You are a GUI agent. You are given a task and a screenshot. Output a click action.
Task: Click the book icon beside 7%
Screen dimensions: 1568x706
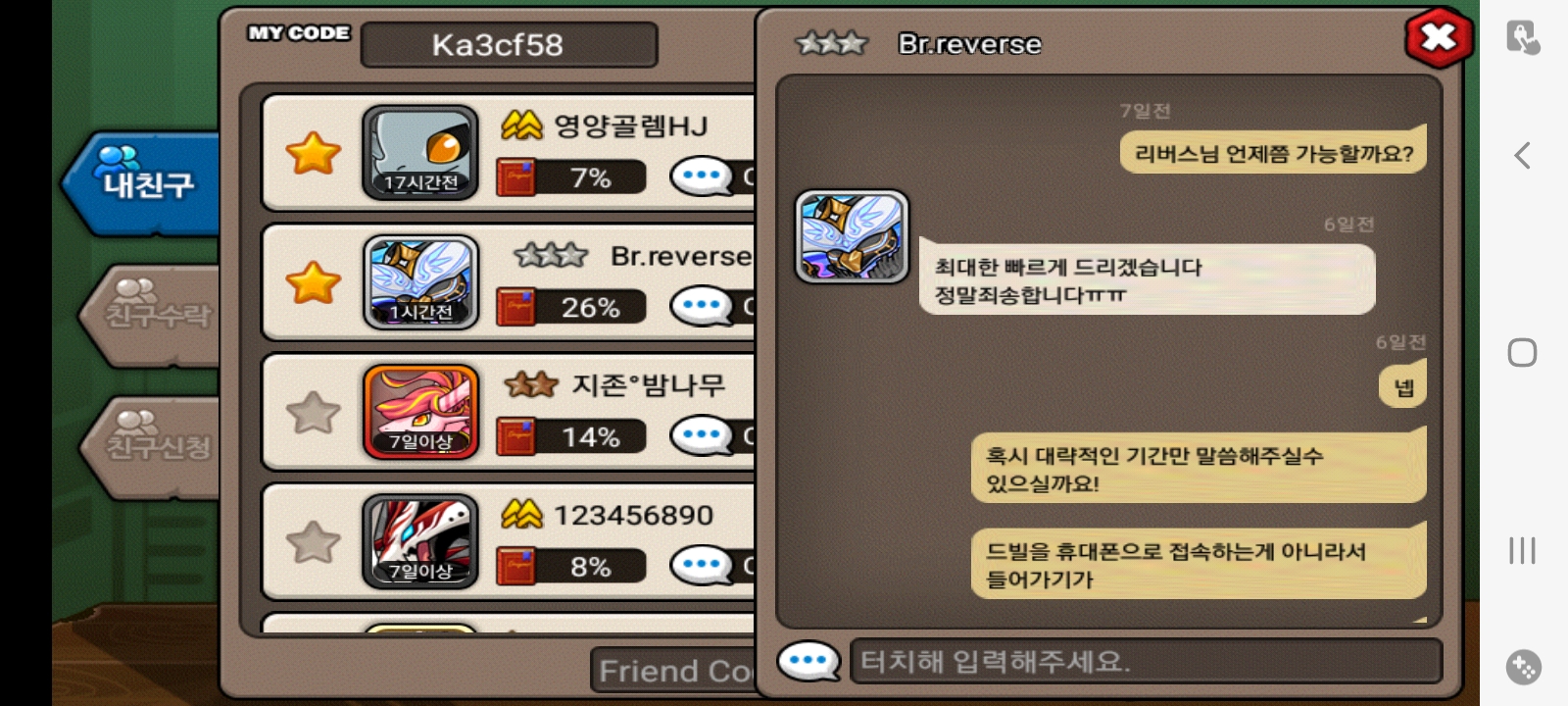pyautogui.click(x=515, y=177)
